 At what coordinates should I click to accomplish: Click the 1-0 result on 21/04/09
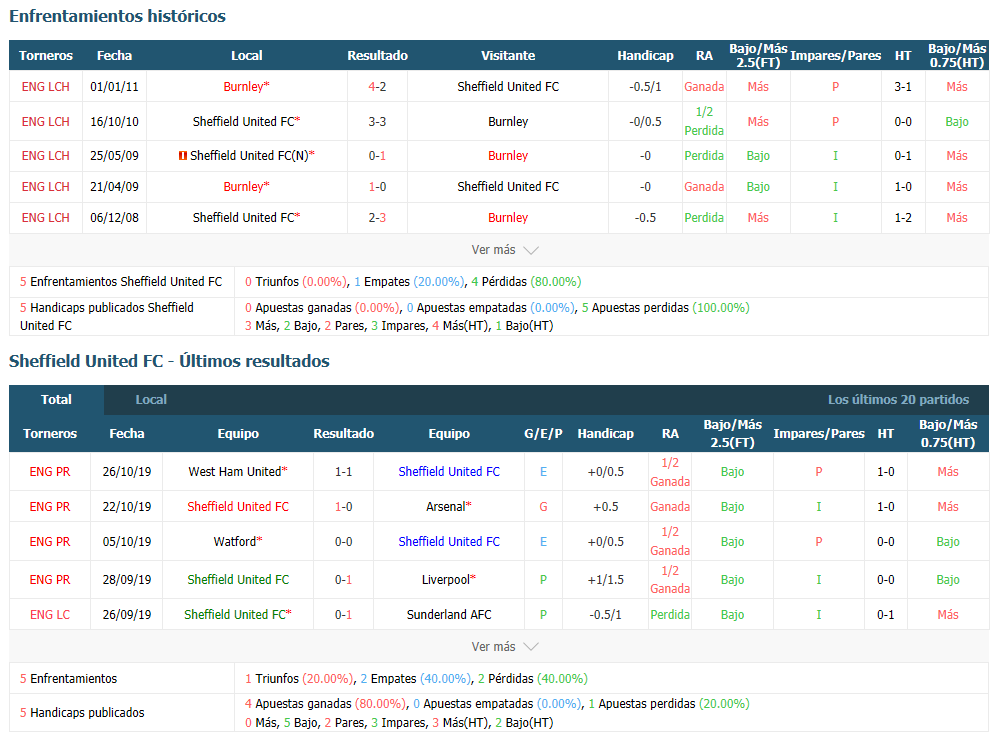pyautogui.click(x=378, y=186)
